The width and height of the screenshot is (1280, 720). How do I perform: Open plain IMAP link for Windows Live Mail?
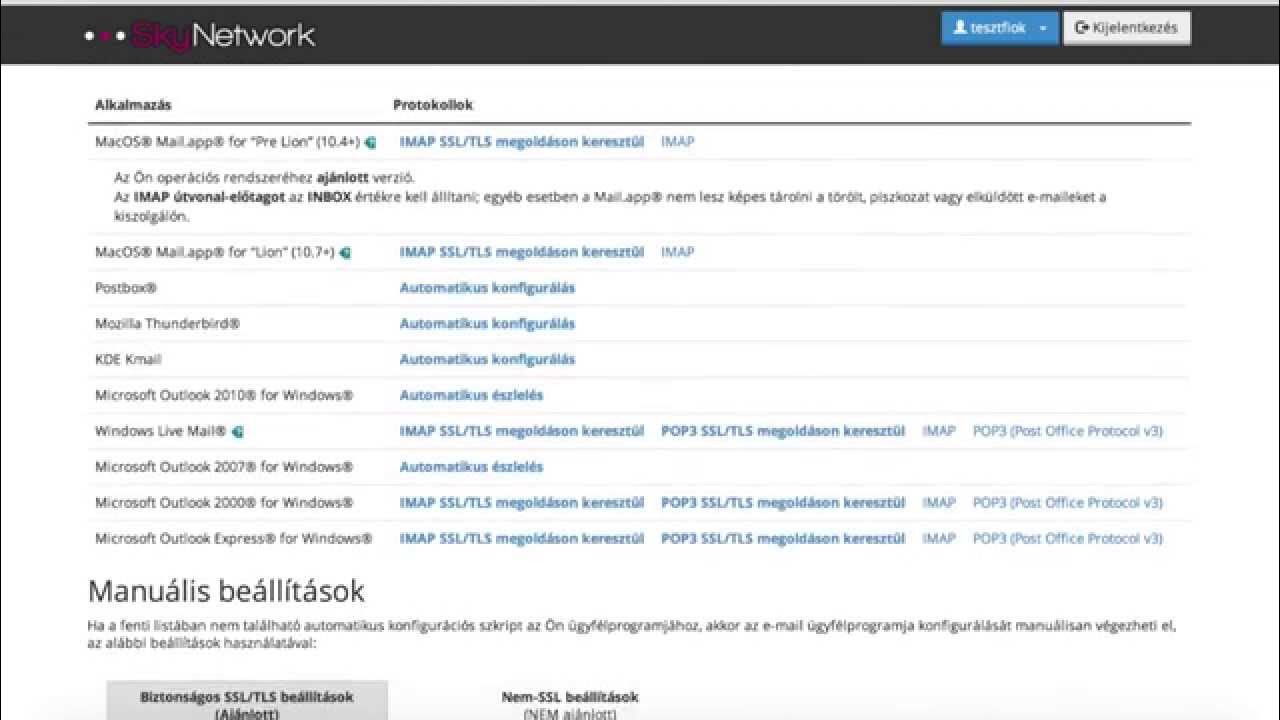(x=939, y=431)
